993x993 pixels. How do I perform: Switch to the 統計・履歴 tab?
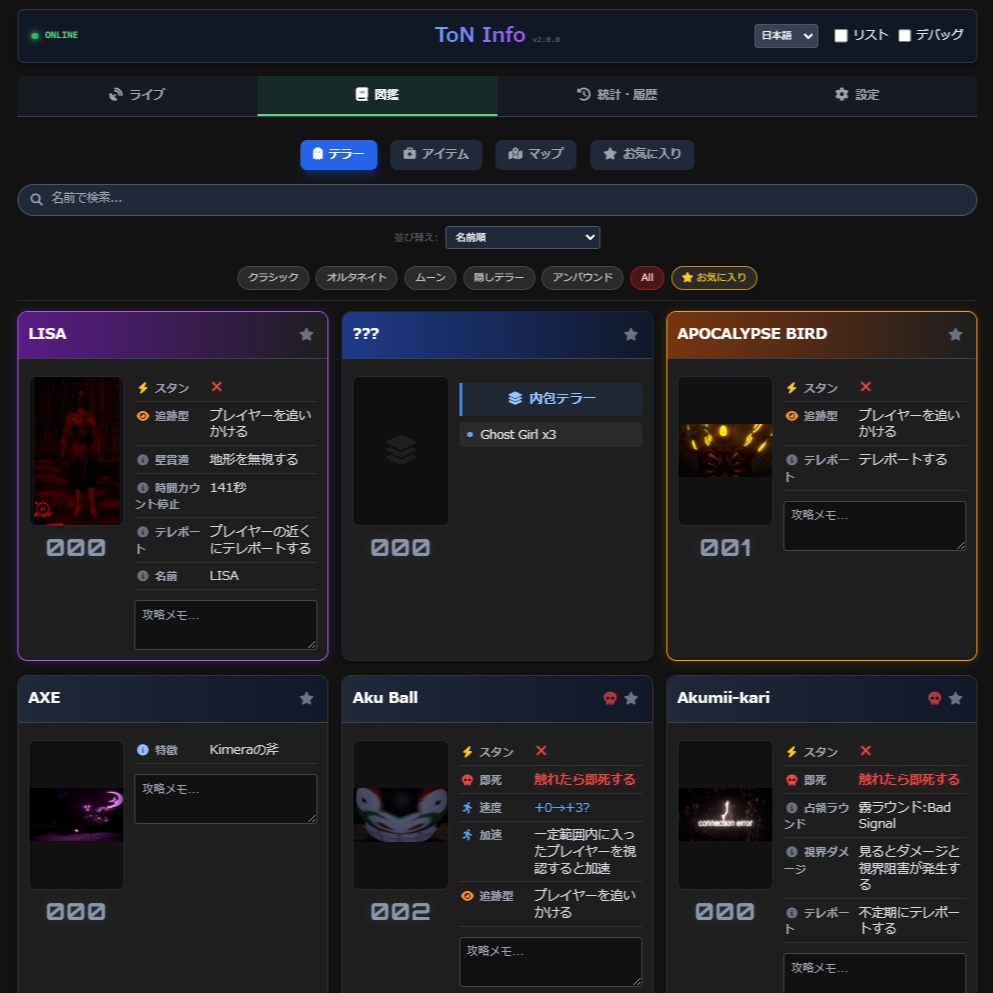point(617,94)
